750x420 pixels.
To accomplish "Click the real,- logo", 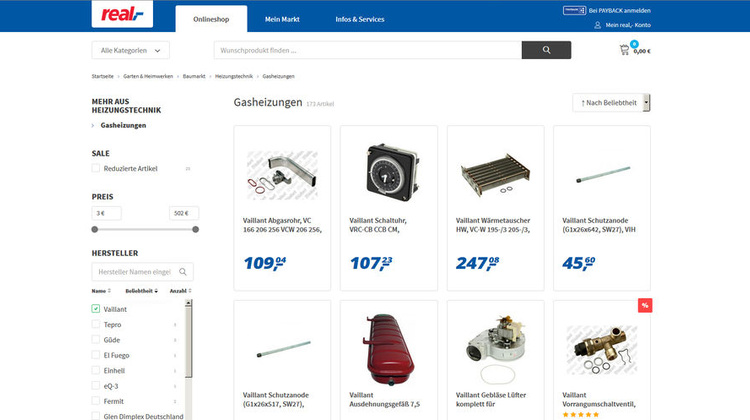I will click(x=122, y=13).
